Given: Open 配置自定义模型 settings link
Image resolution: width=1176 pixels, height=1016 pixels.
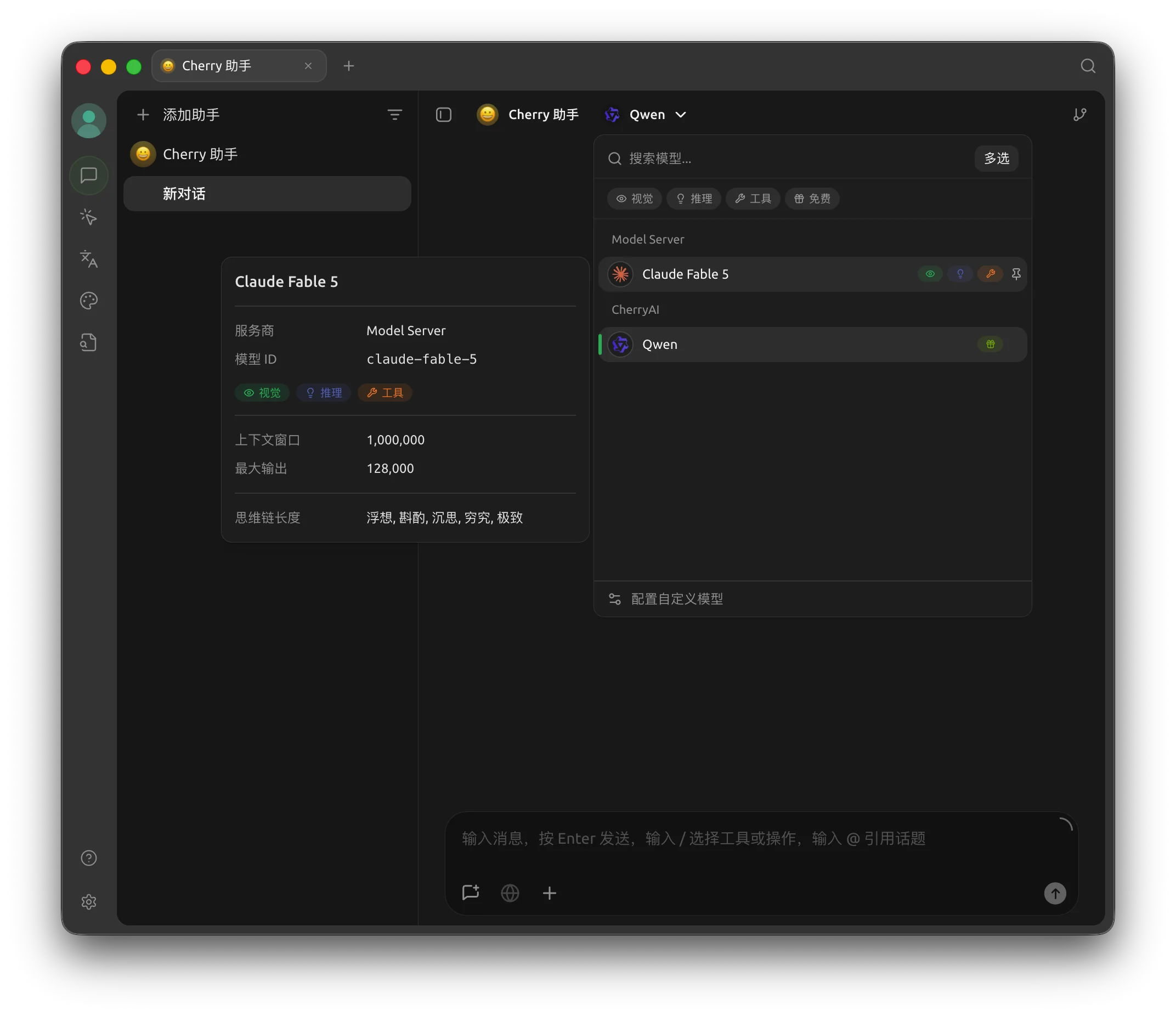Looking at the screenshot, I should 676,599.
